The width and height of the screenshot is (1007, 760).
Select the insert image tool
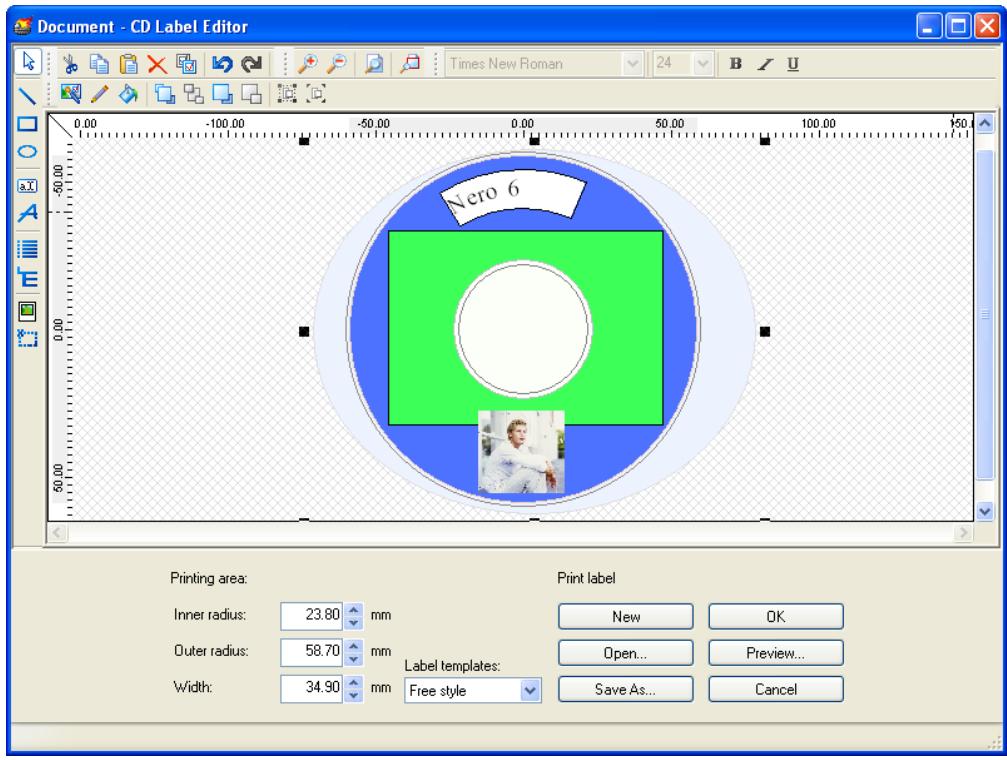coord(27,311)
